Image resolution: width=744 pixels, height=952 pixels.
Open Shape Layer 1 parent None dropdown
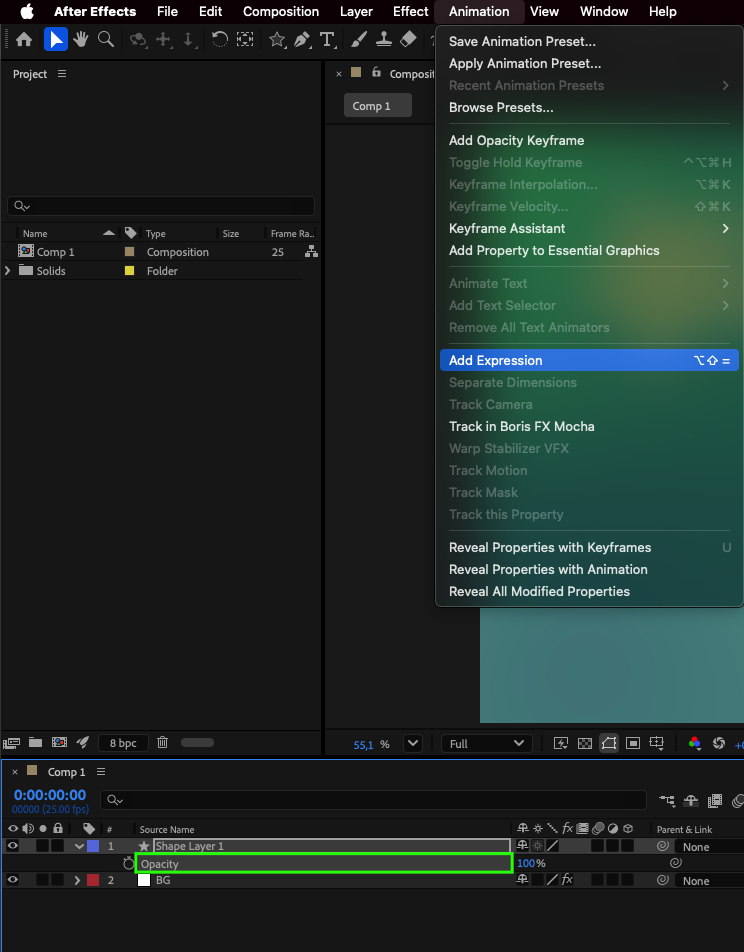[x=709, y=846]
